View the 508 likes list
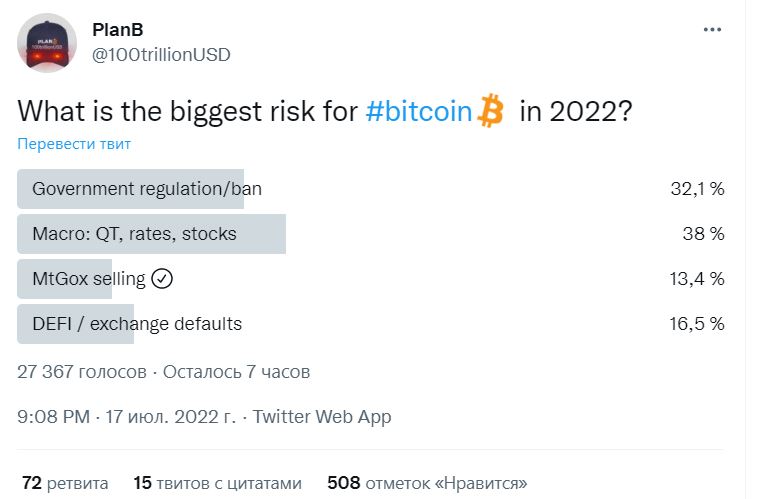Viewport: 774px width, 499px height. coord(427,483)
